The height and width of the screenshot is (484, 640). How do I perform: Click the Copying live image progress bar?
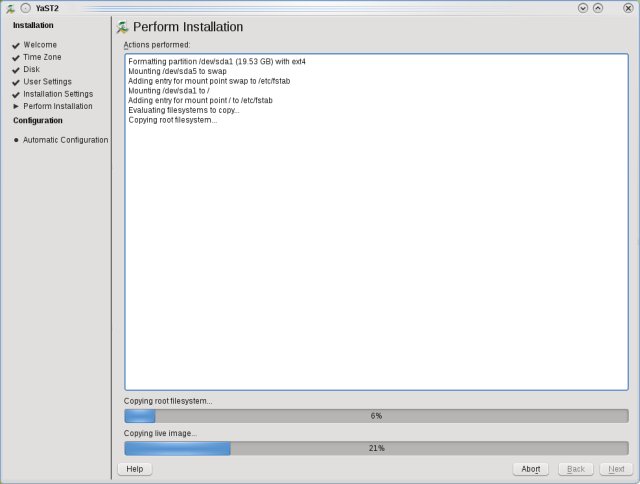[376, 448]
